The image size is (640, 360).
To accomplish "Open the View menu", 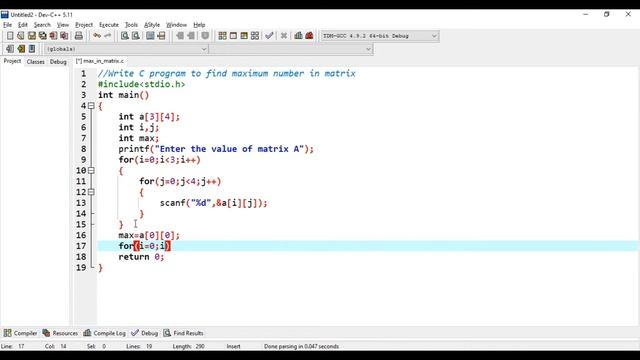I will coord(62,25).
